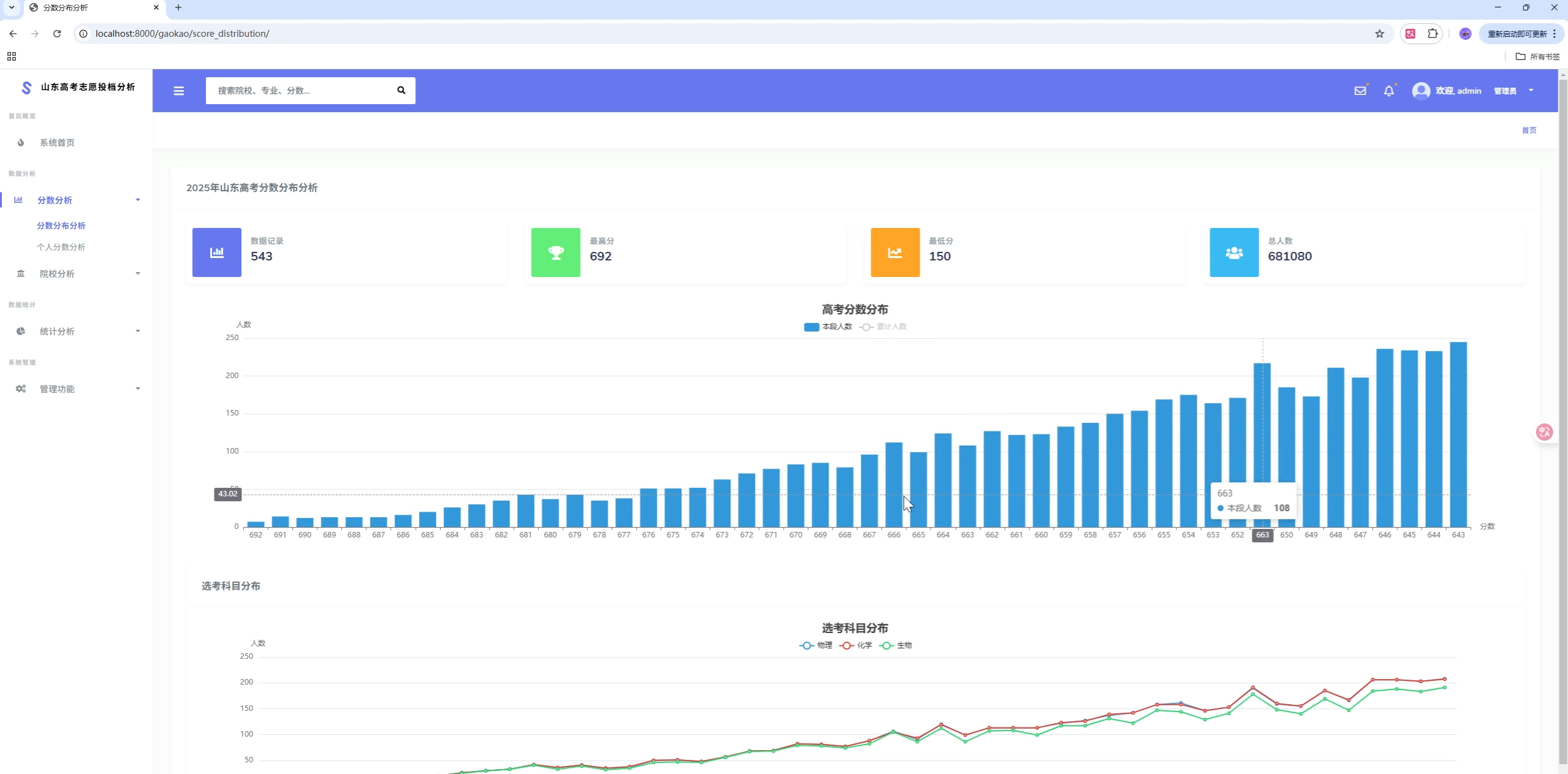Viewport: 1568px width, 774px height.
Task: Click the 最低分 trend line tile icon
Action: click(x=895, y=252)
